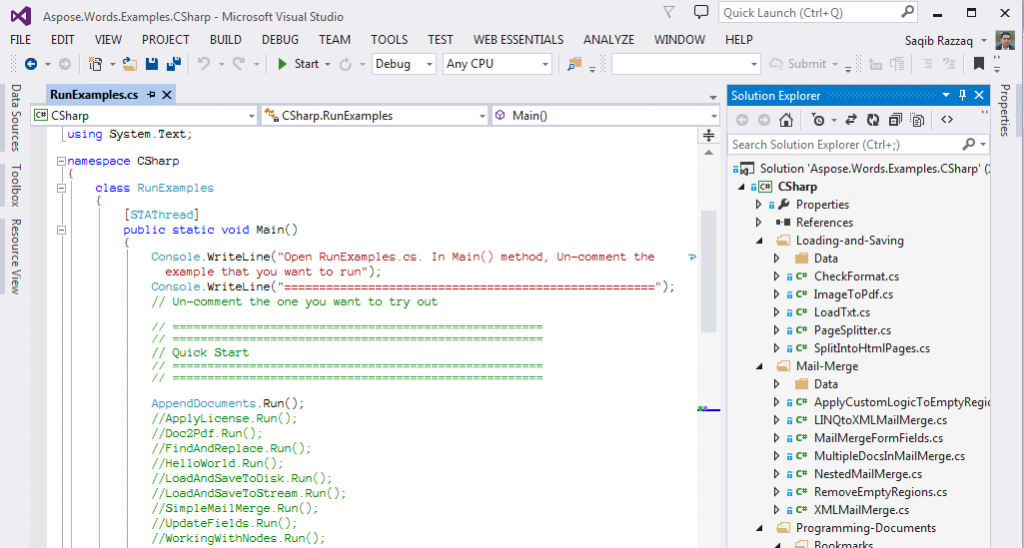
Task: Click the Start debugging button
Action: [298, 64]
